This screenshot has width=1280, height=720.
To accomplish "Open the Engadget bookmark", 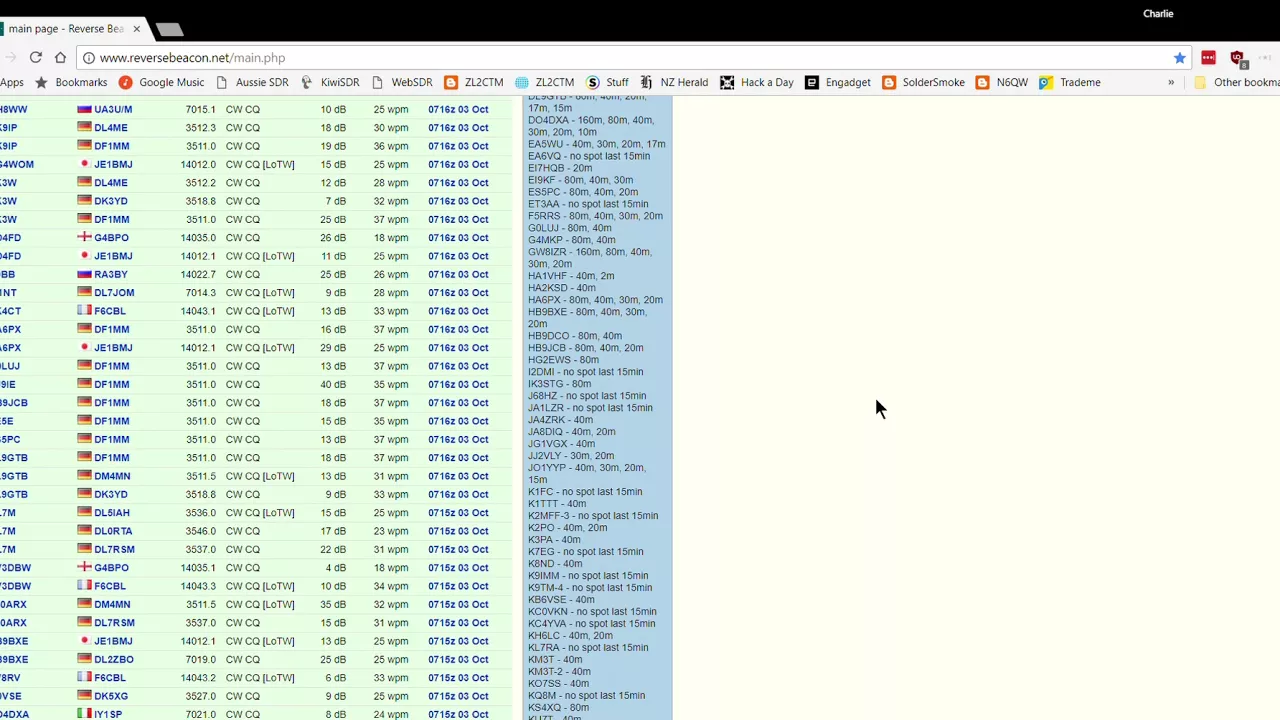I will [838, 82].
